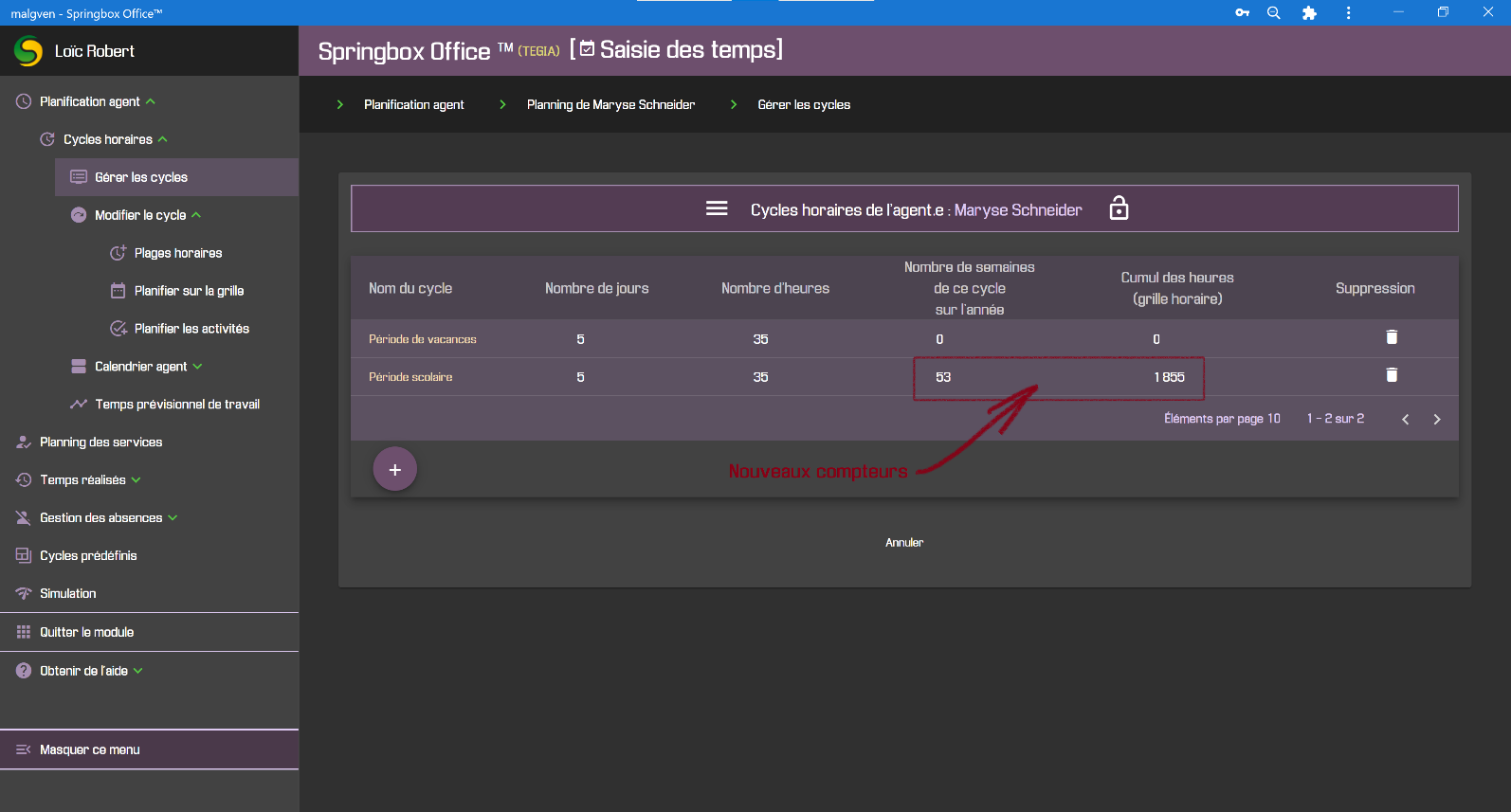Image resolution: width=1511 pixels, height=812 pixels.
Task: Go to Planification agent breadcrumb
Action: click(414, 105)
